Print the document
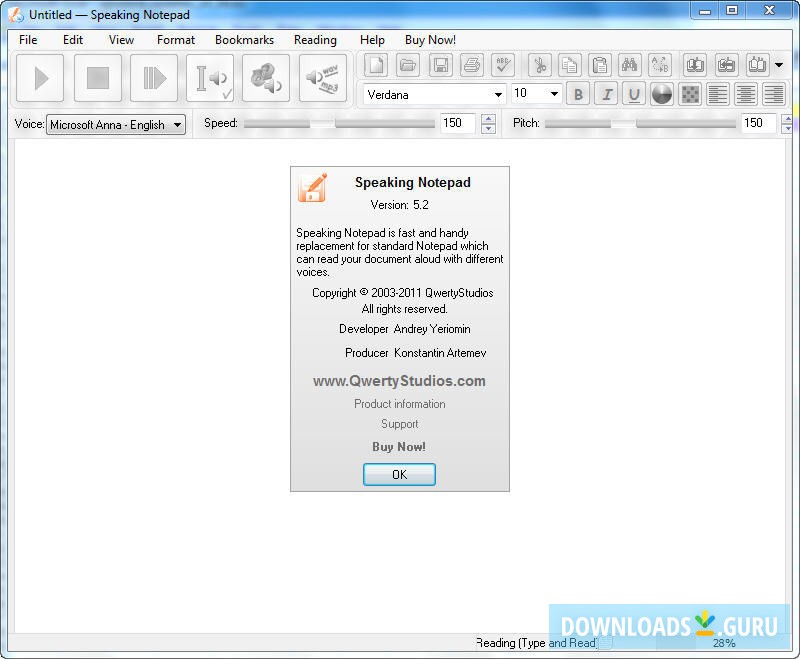Image resolution: width=800 pixels, height=659 pixels. coord(472,65)
